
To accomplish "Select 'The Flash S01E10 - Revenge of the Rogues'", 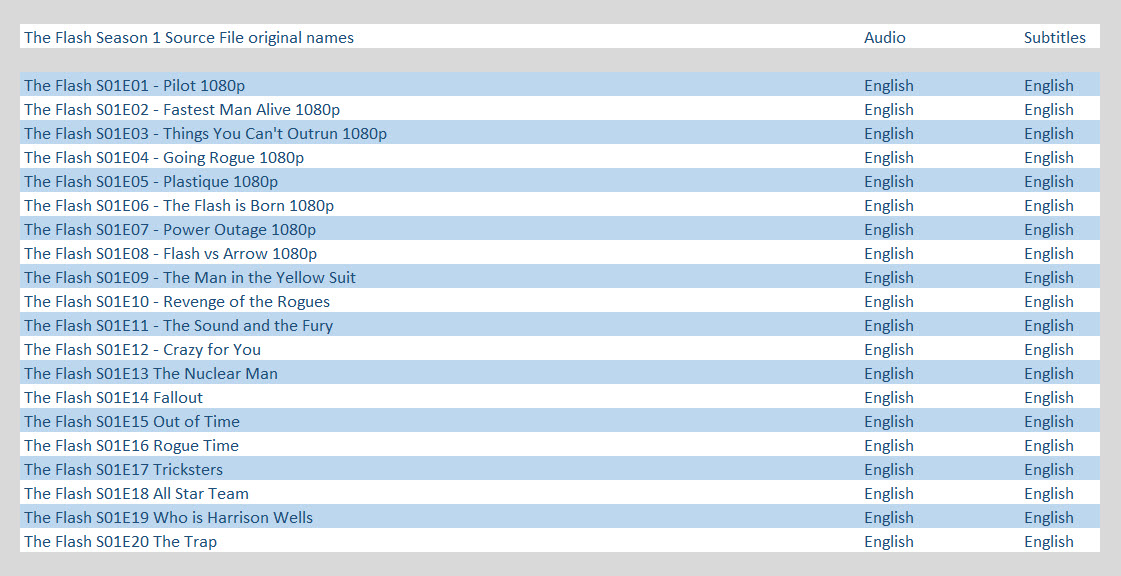I will pyautogui.click(x=177, y=301).
